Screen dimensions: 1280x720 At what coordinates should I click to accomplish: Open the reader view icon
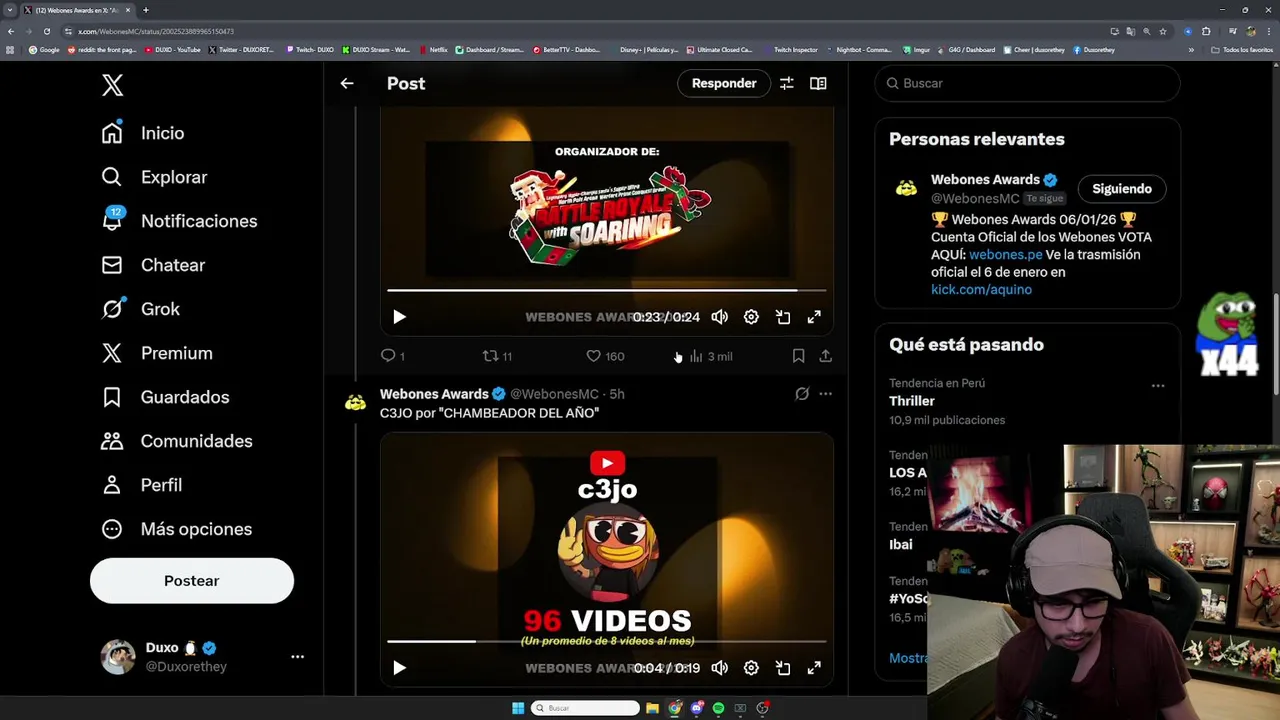pyautogui.click(x=818, y=83)
